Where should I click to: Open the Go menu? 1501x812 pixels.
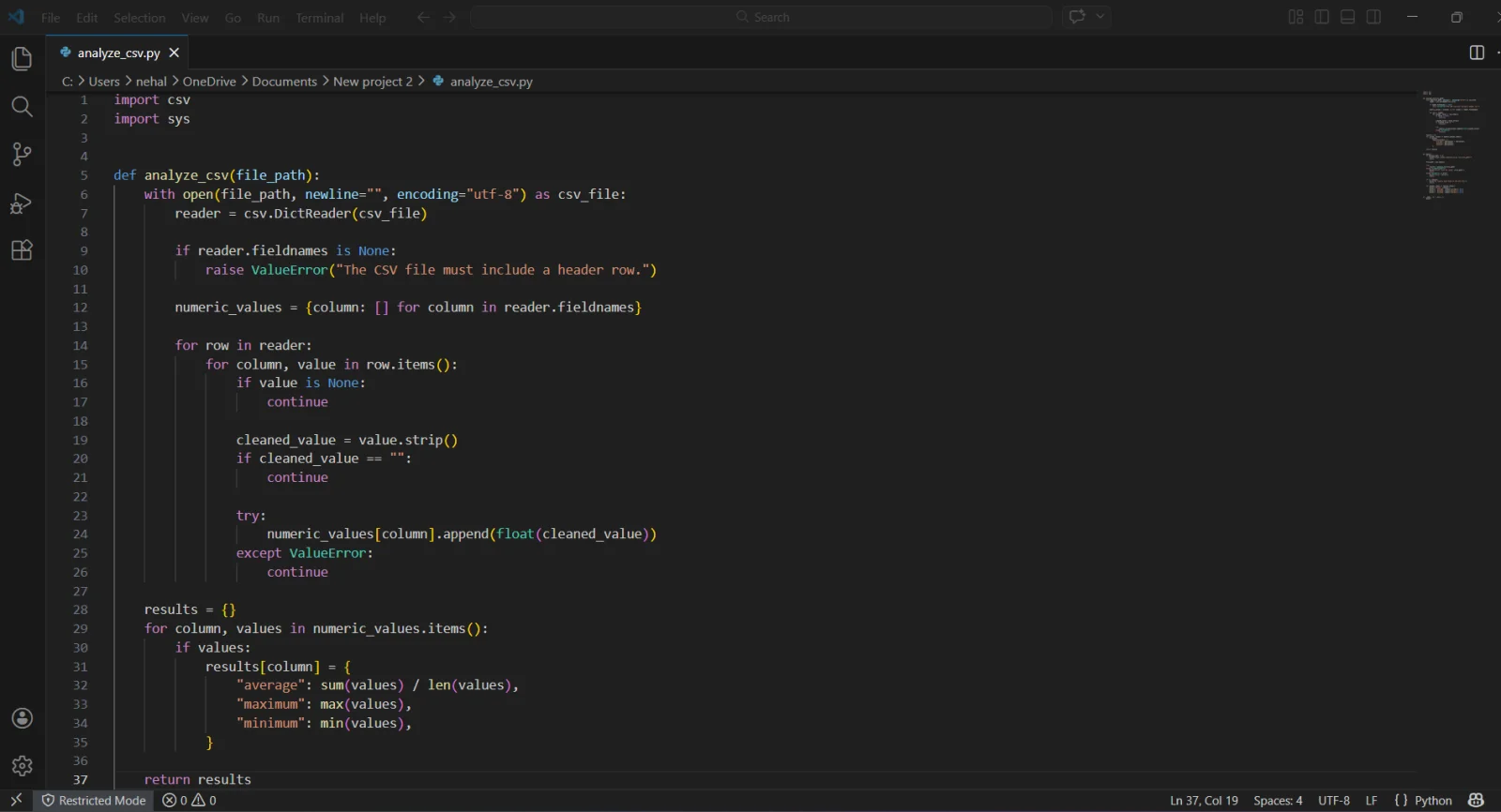[x=233, y=18]
